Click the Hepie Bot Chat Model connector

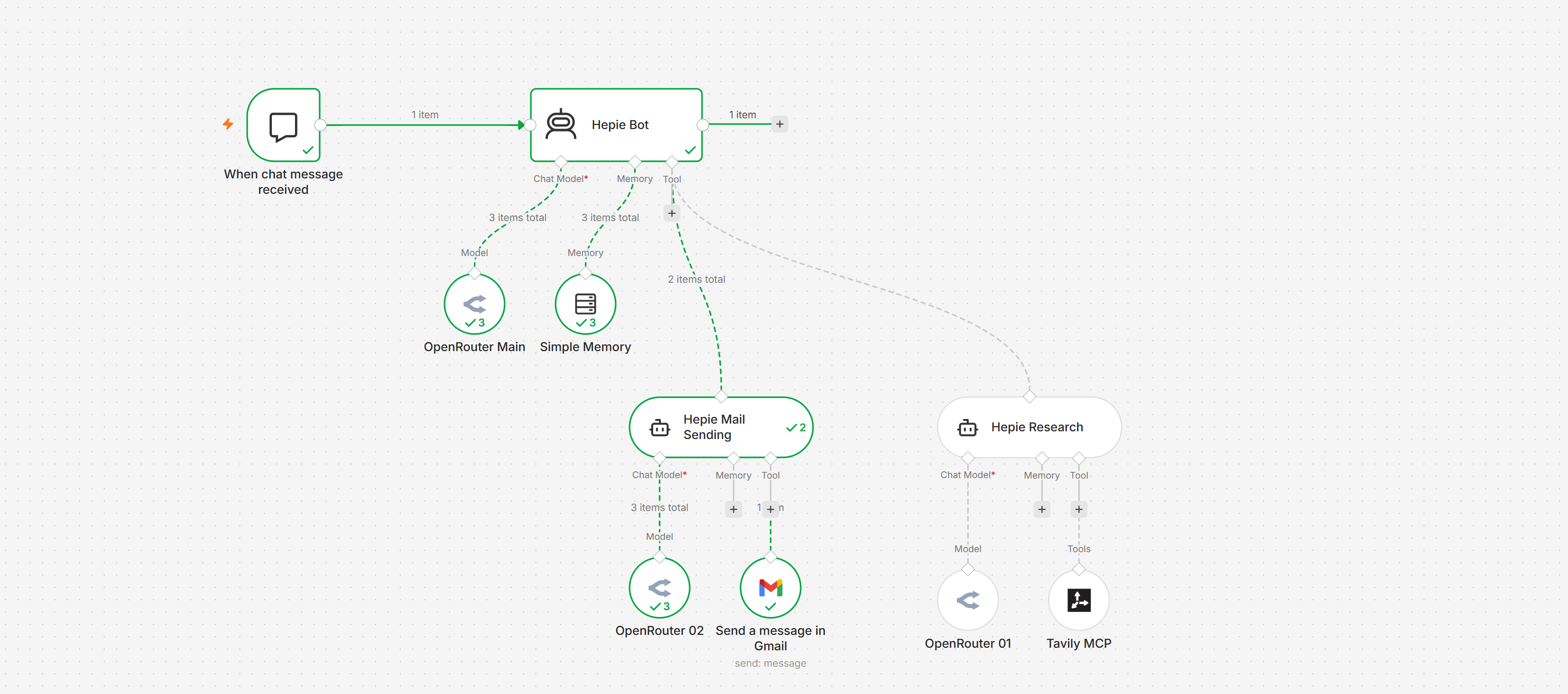(561, 162)
